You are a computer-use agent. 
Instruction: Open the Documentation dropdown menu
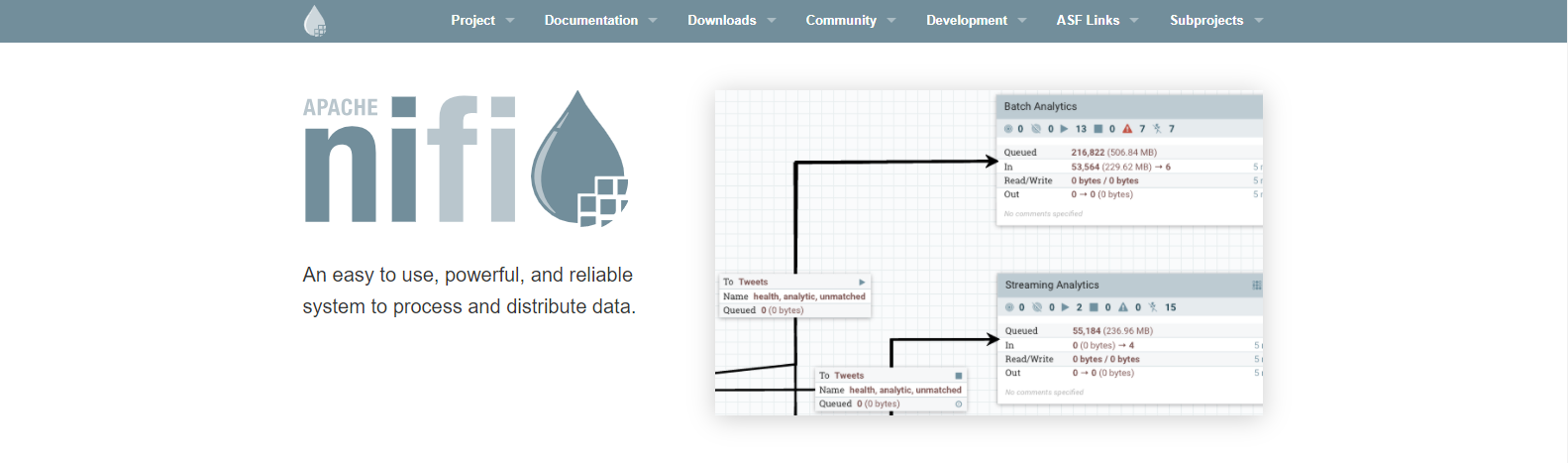[x=600, y=20]
